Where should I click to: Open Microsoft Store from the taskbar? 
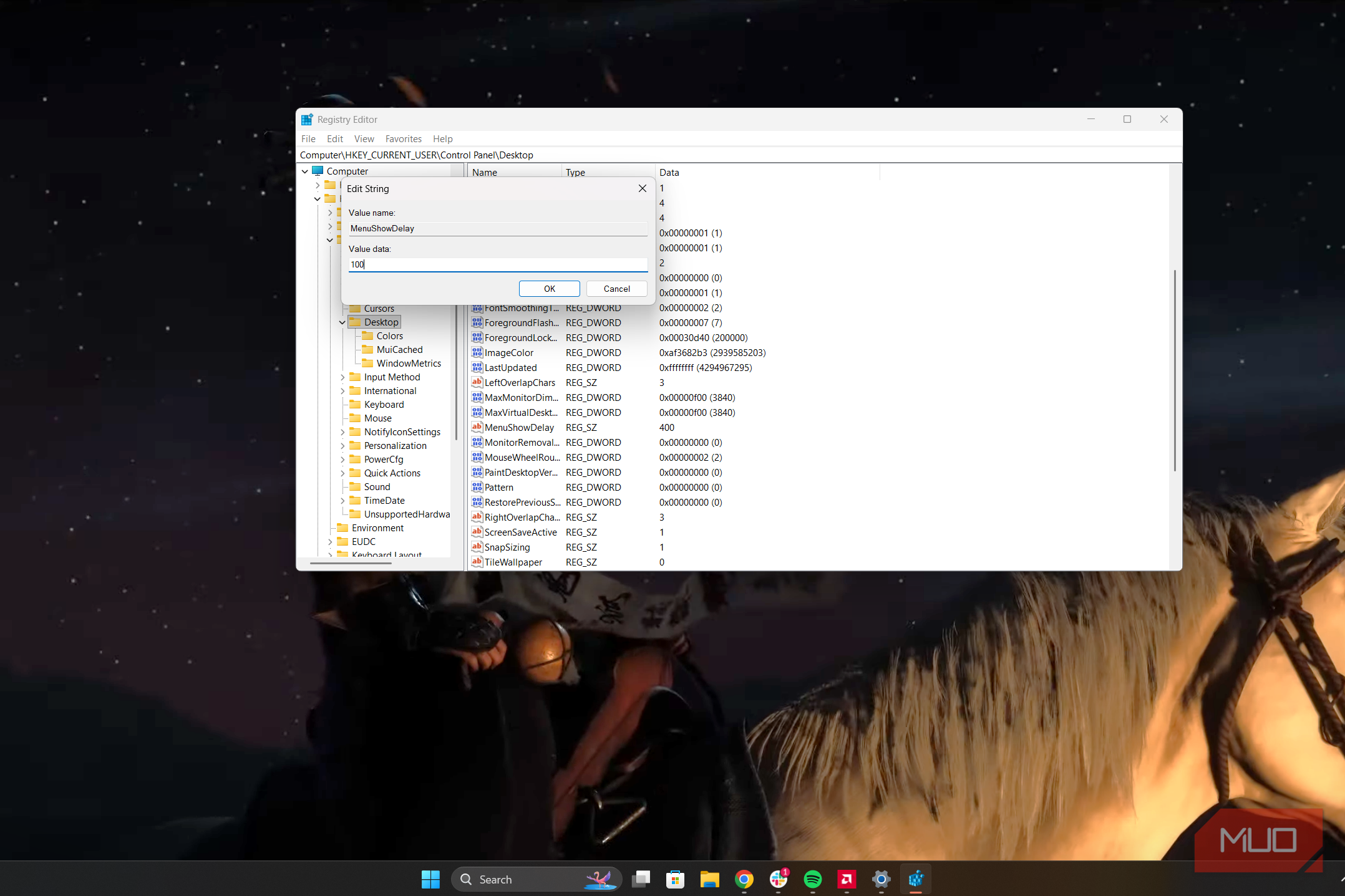pyautogui.click(x=675, y=879)
